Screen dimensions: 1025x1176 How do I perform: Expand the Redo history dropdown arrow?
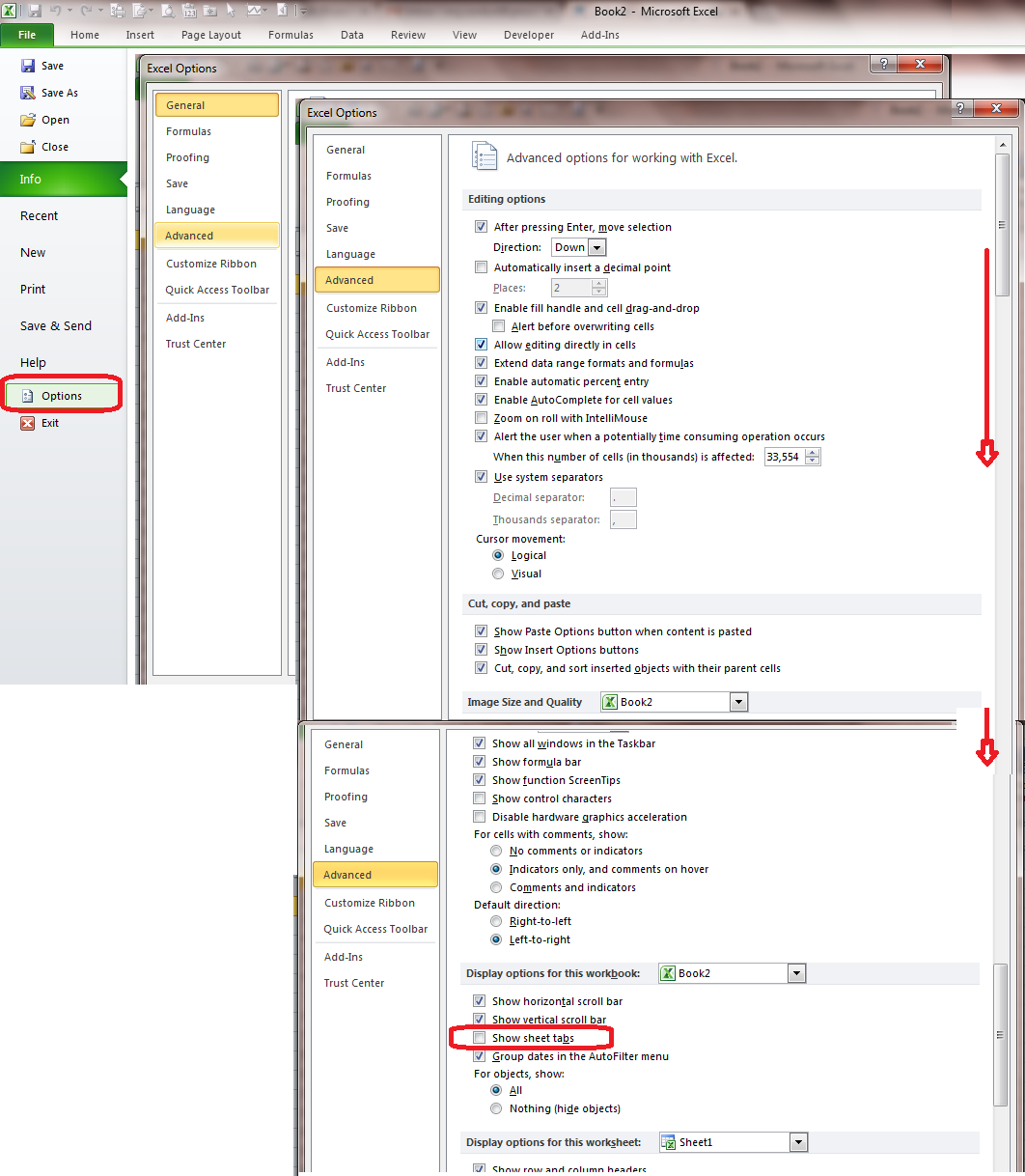[100, 11]
